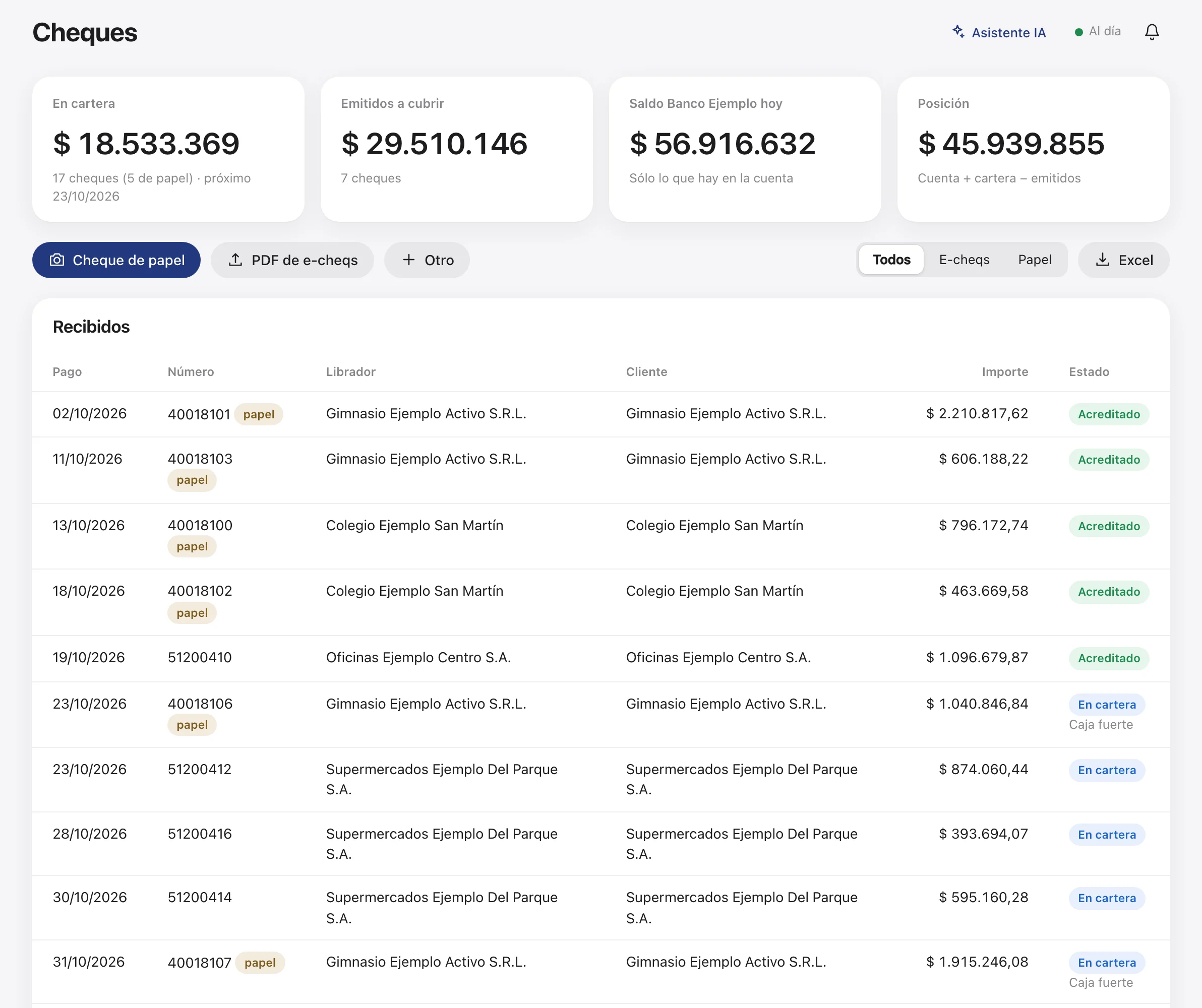Click cheque number 51200410
The height and width of the screenshot is (1008, 1202).
199,657
